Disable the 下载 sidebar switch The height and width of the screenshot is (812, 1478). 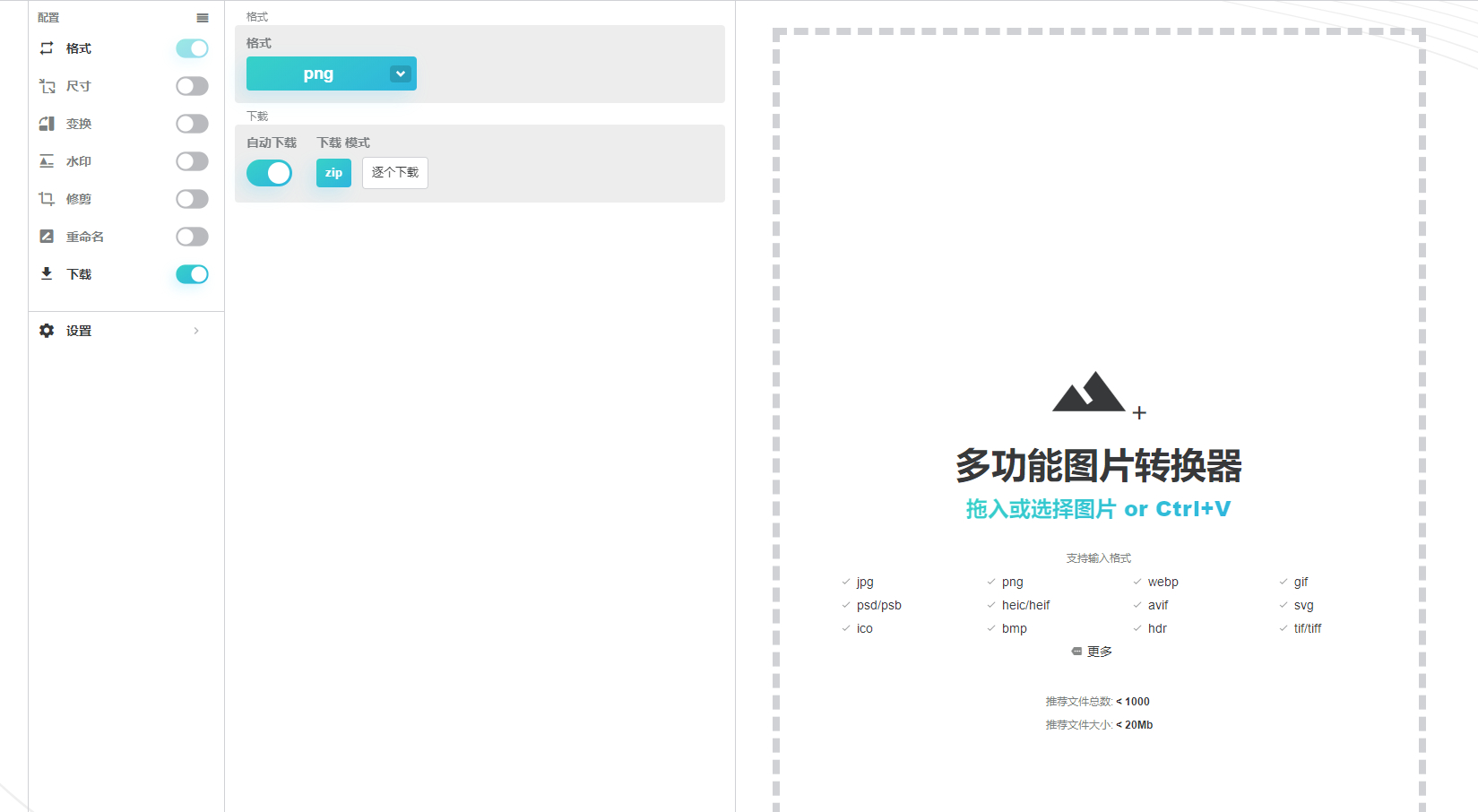(192, 274)
